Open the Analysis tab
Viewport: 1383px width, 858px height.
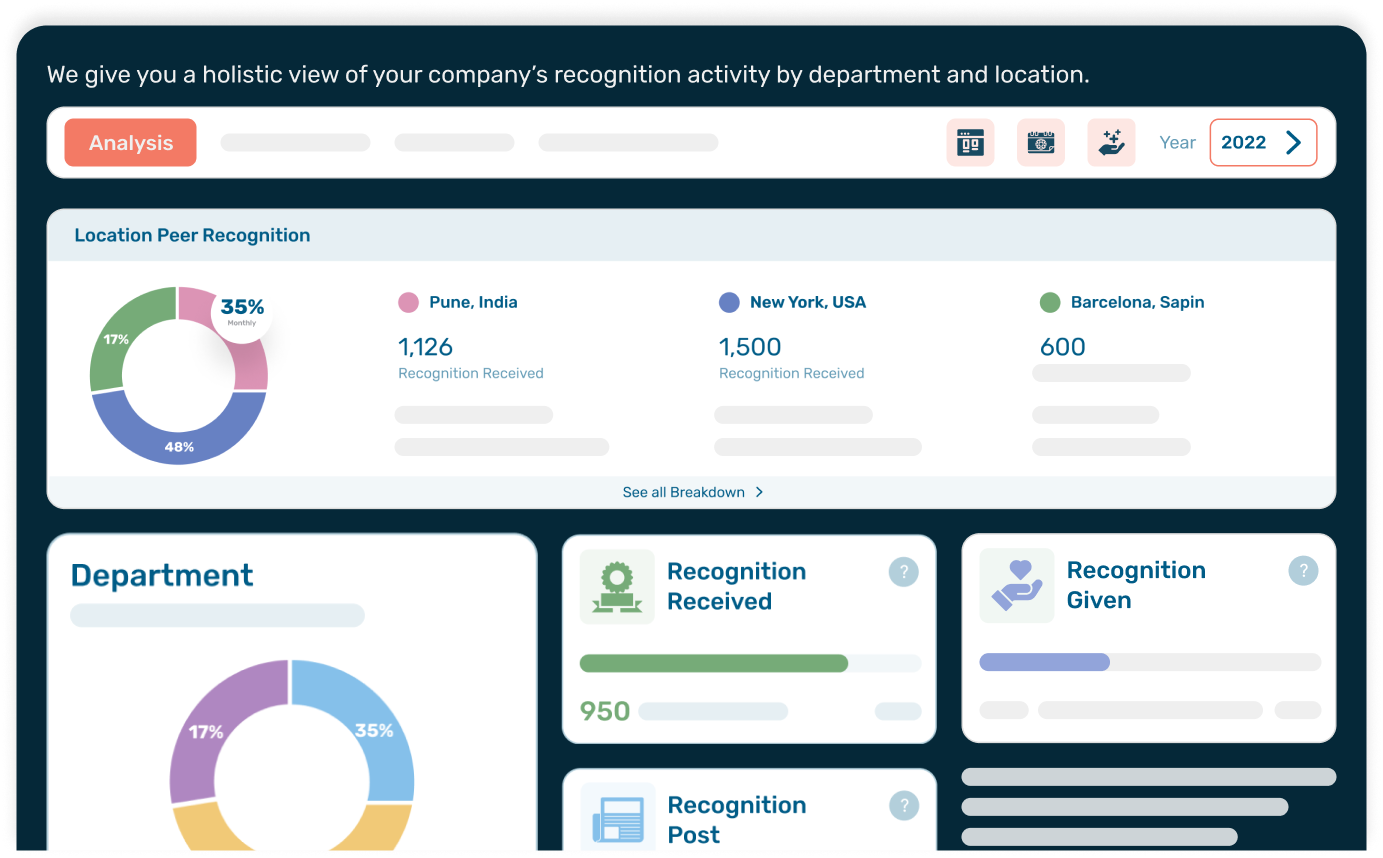pyautogui.click(x=130, y=143)
